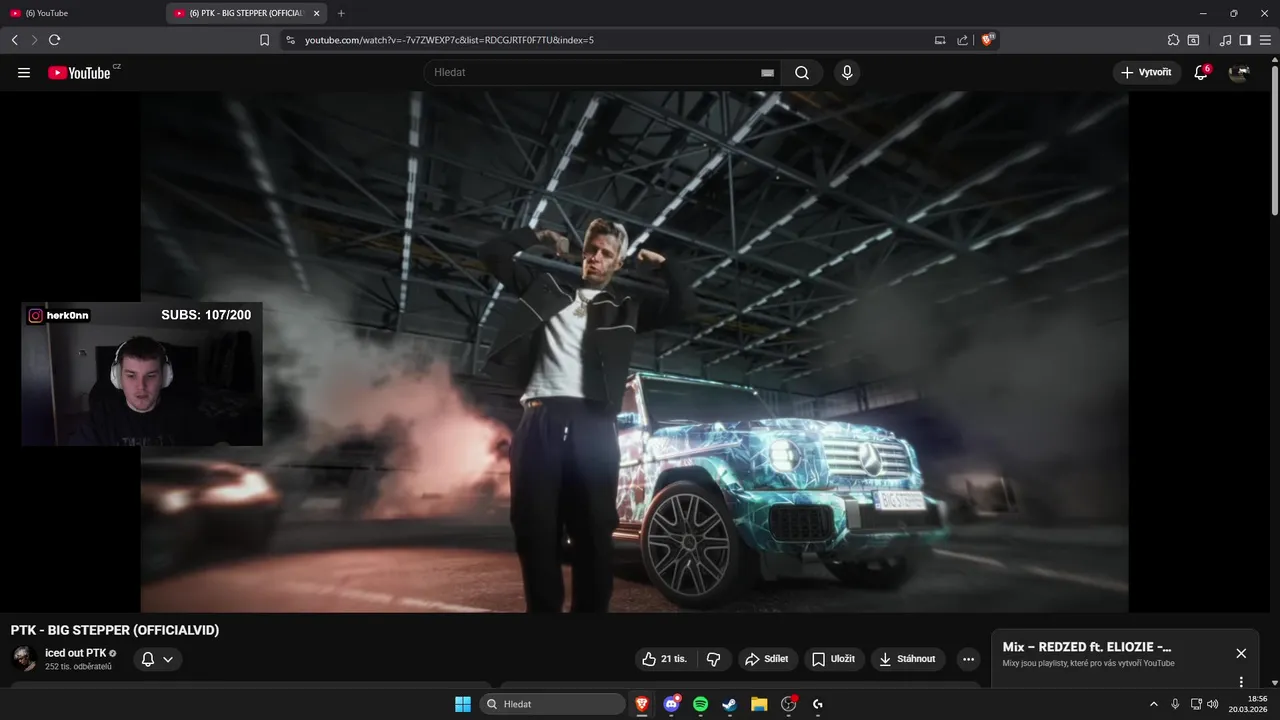Open Steam from the taskbar
Viewport: 1280px width, 720px height.
pyautogui.click(x=729, y=704)
